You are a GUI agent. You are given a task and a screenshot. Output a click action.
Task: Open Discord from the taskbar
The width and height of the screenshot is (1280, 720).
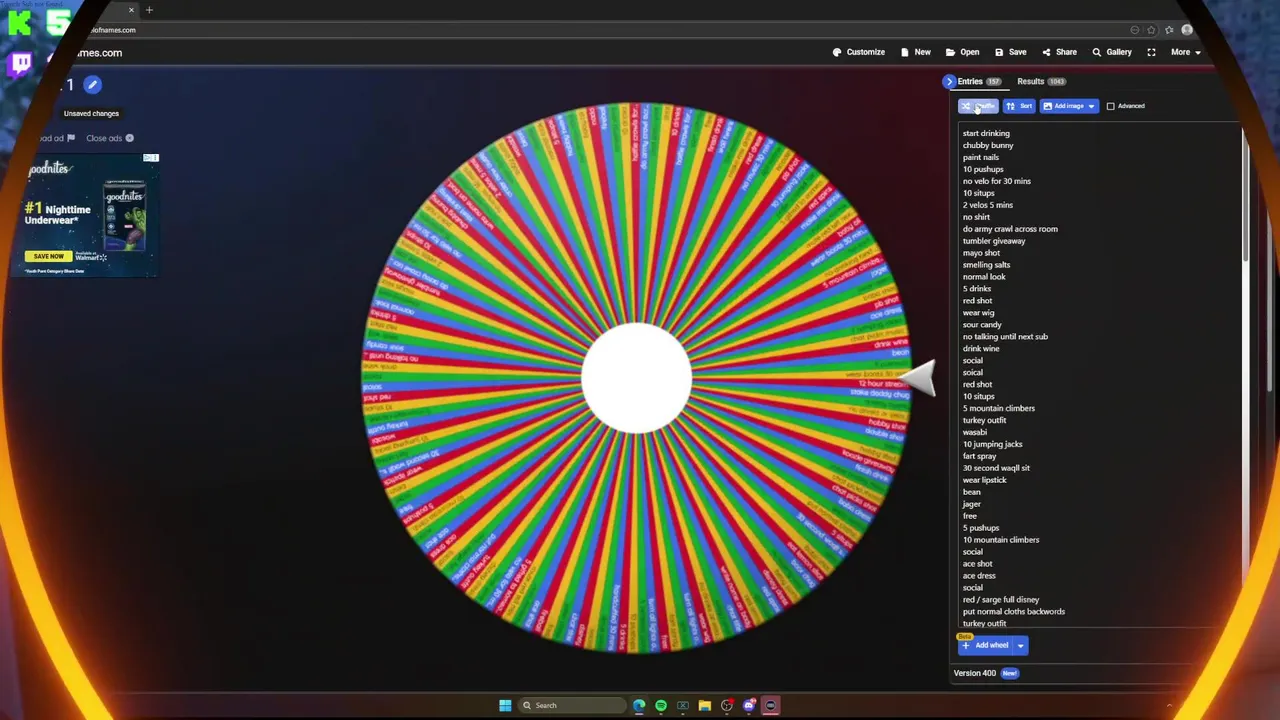(749, 706)
